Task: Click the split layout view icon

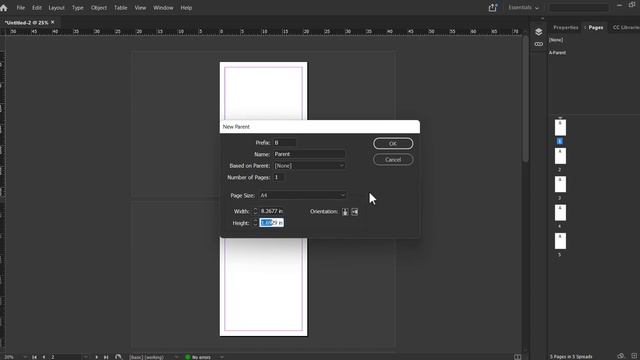Action: pyautogui.click(x=517, y=357)
